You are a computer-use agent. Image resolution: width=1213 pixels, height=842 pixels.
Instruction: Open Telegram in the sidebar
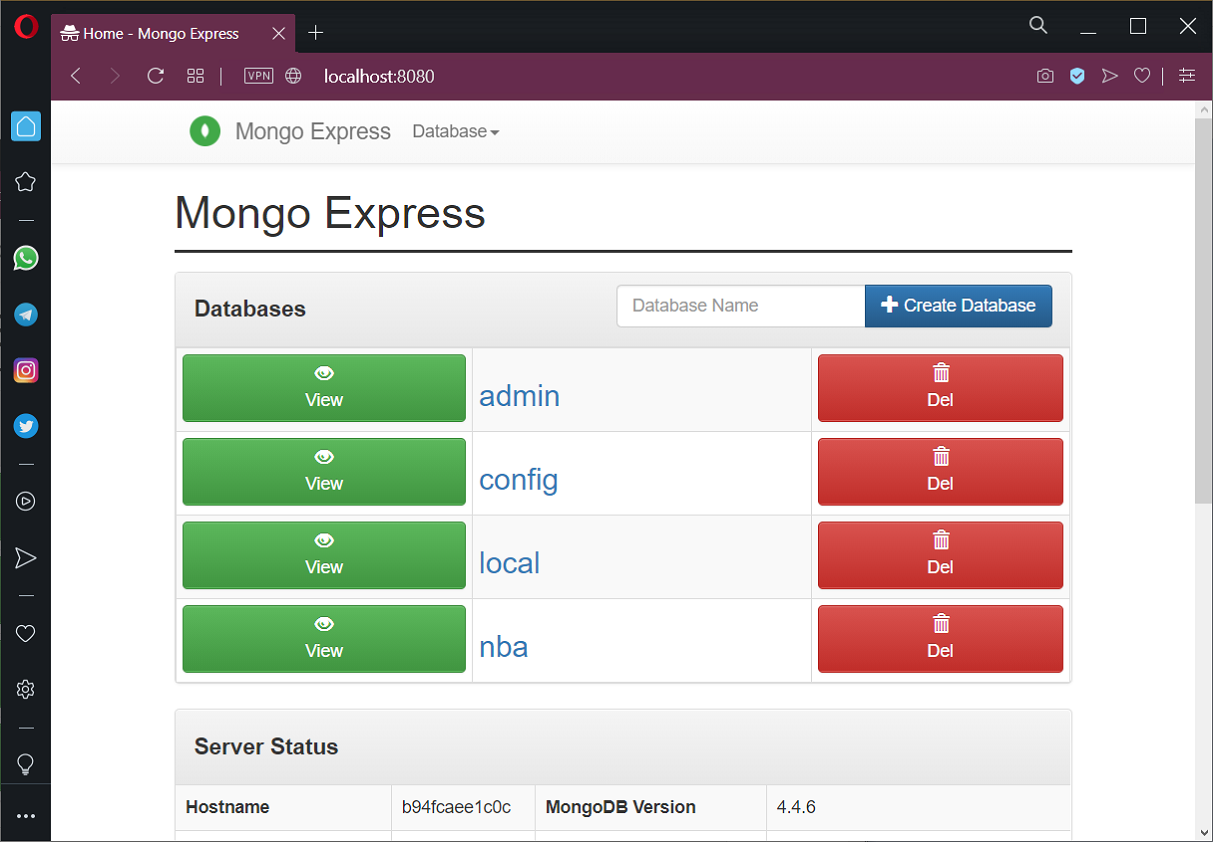tap(26, 315)
